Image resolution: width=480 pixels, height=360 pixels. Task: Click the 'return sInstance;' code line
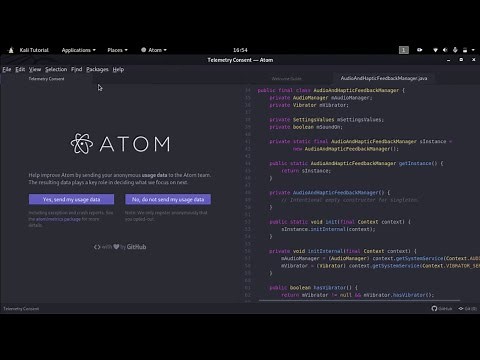tap(306, 171)
